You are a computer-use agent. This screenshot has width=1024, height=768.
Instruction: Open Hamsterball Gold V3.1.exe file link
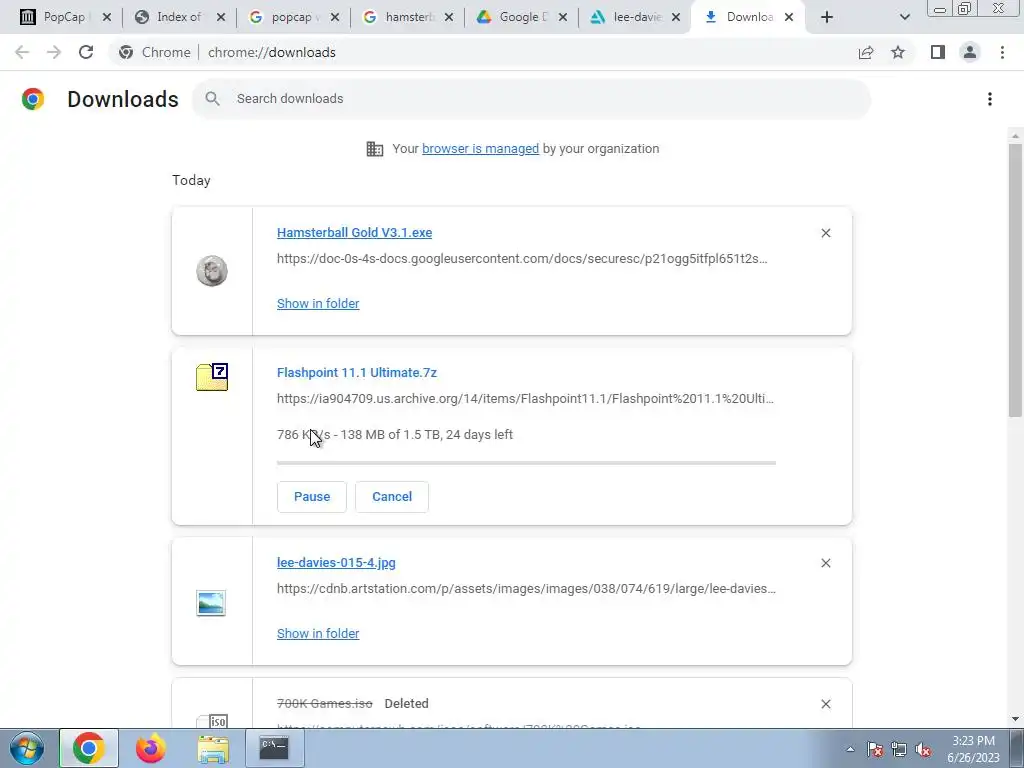point(354,232)
